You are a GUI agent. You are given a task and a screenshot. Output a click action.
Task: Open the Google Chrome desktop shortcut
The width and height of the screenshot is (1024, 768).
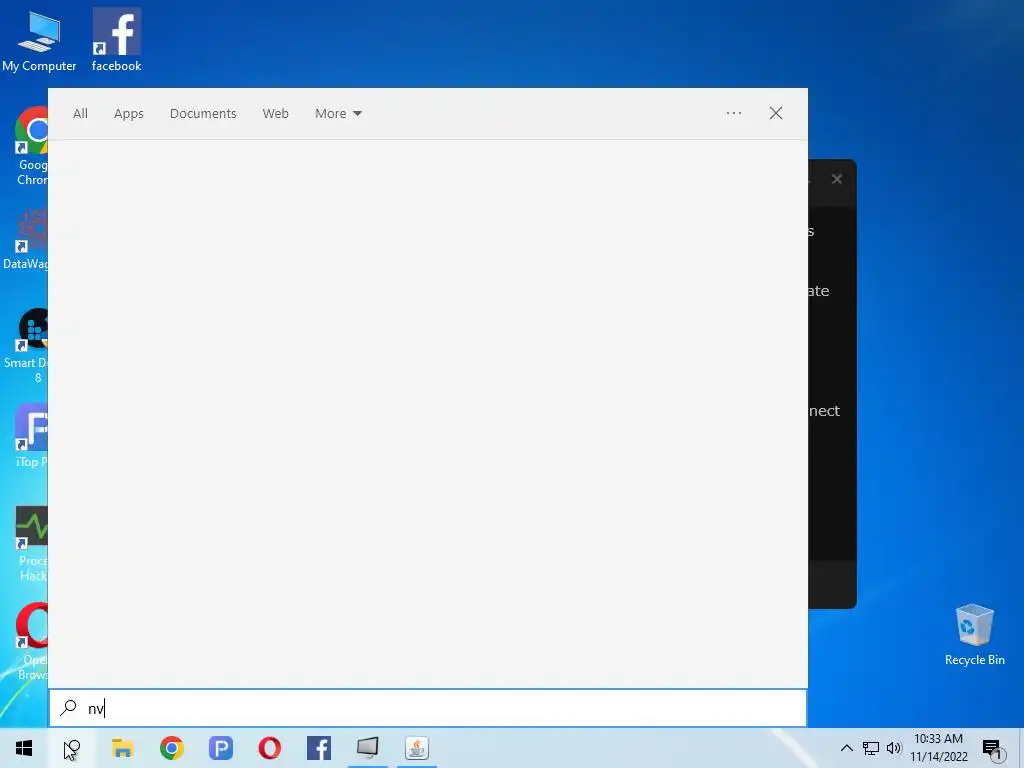pyautogui.click(x=31, y=146)
